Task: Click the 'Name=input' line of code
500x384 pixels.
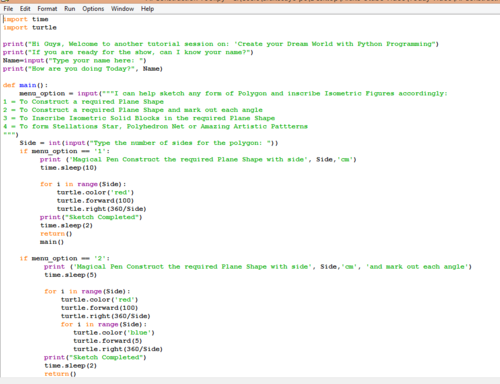Action: (x=75, y=61)
